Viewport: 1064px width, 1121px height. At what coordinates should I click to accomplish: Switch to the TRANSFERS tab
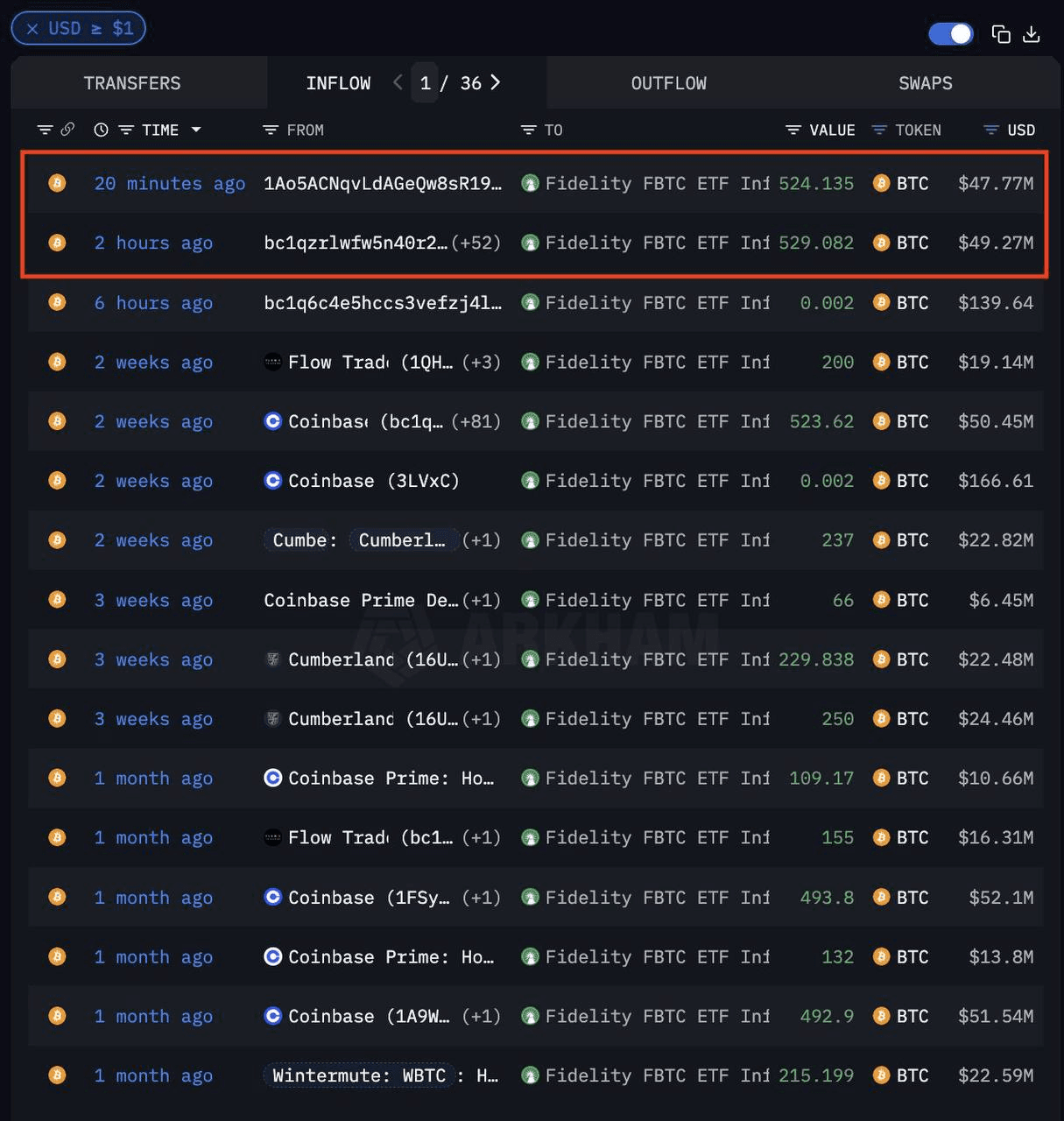[132, 83]
